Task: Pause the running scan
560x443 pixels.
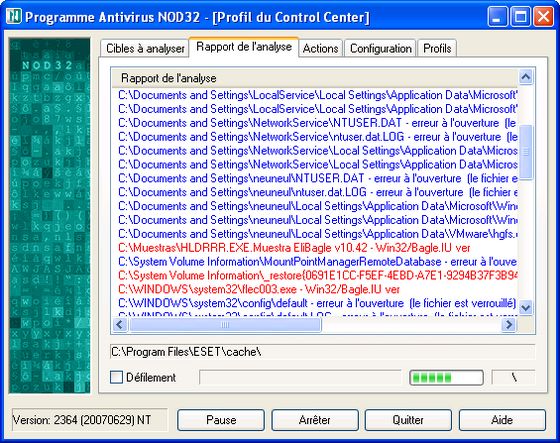Action: point(221,420)
